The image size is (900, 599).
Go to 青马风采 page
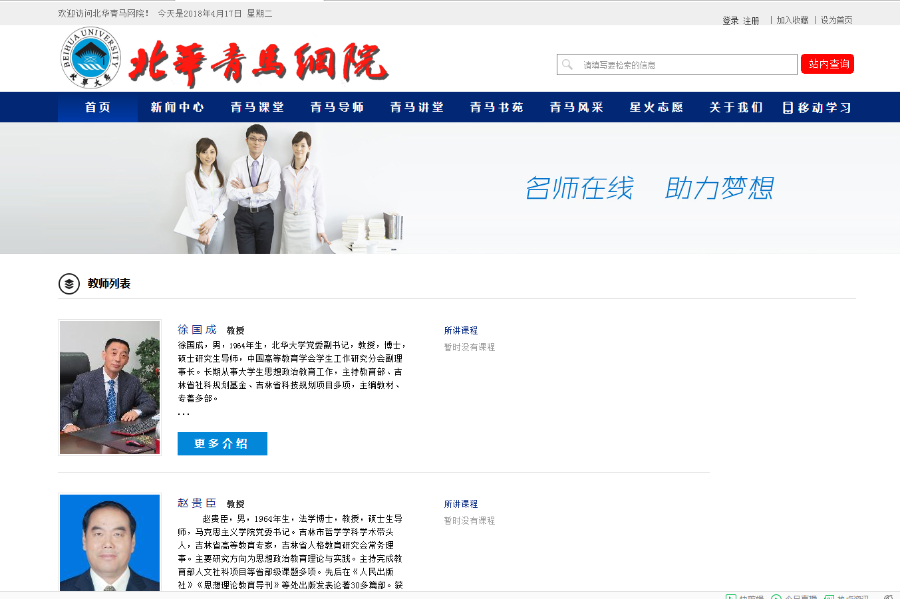(x=576, y=107)
